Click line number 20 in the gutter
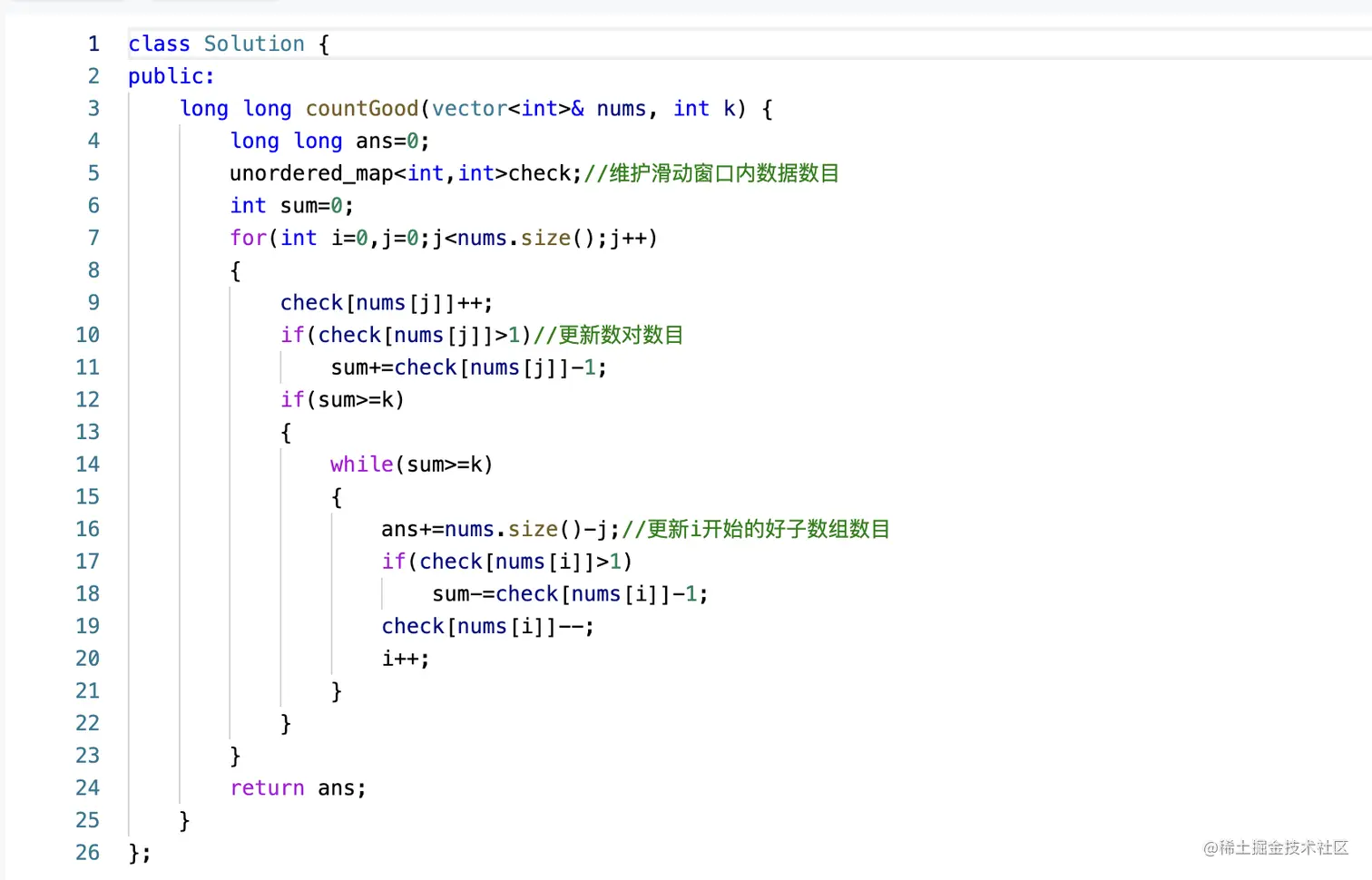1372x880 pixels. coord(88,659)
